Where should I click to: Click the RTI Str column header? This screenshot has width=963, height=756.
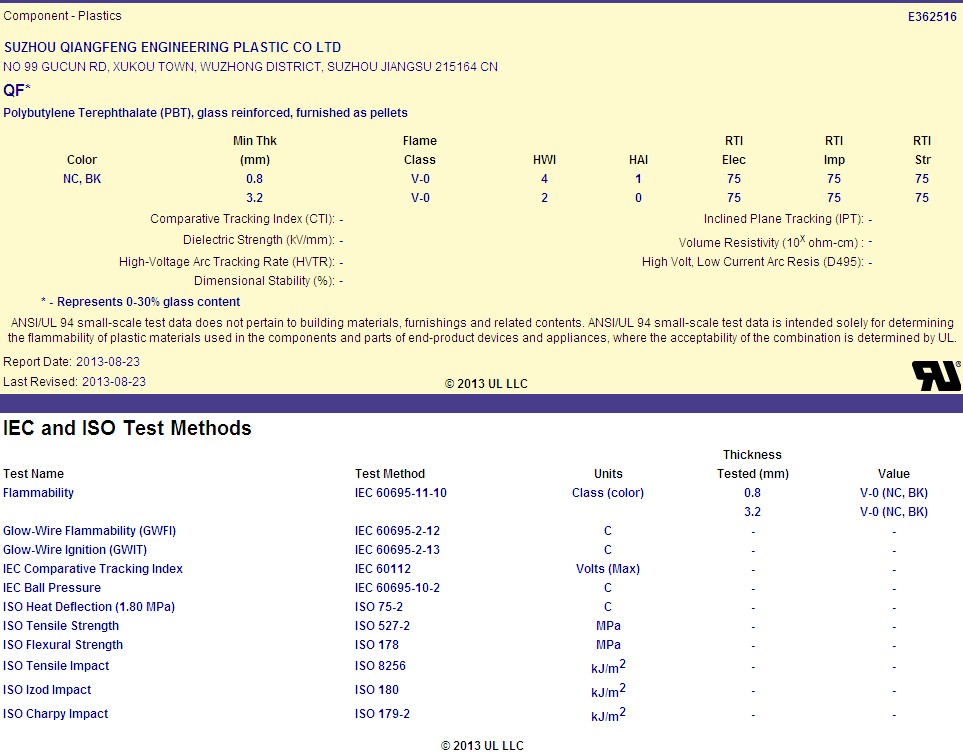click(922, 150)
